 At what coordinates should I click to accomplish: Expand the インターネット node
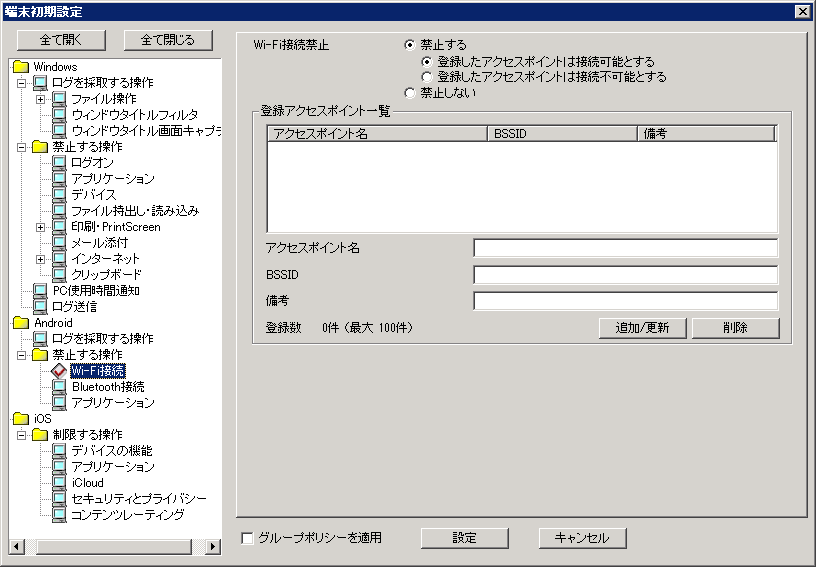(x=40, y=259)
